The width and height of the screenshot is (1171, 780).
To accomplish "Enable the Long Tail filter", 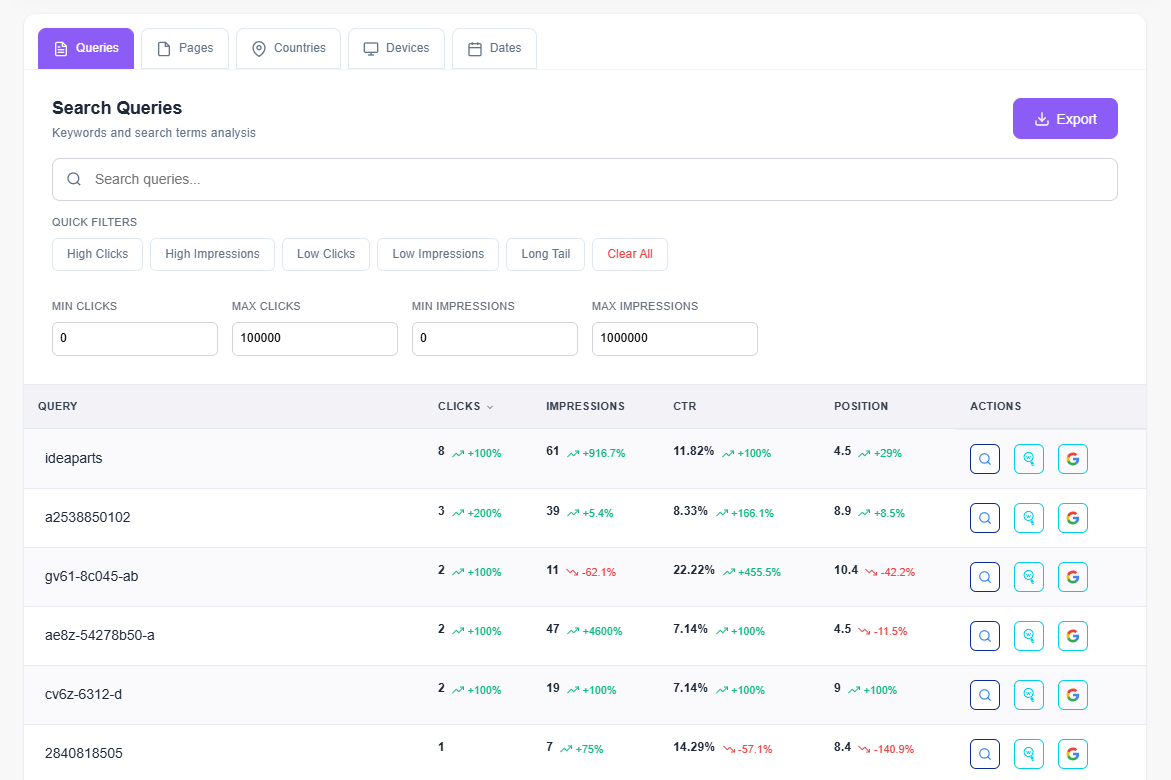I will [545, 254].
